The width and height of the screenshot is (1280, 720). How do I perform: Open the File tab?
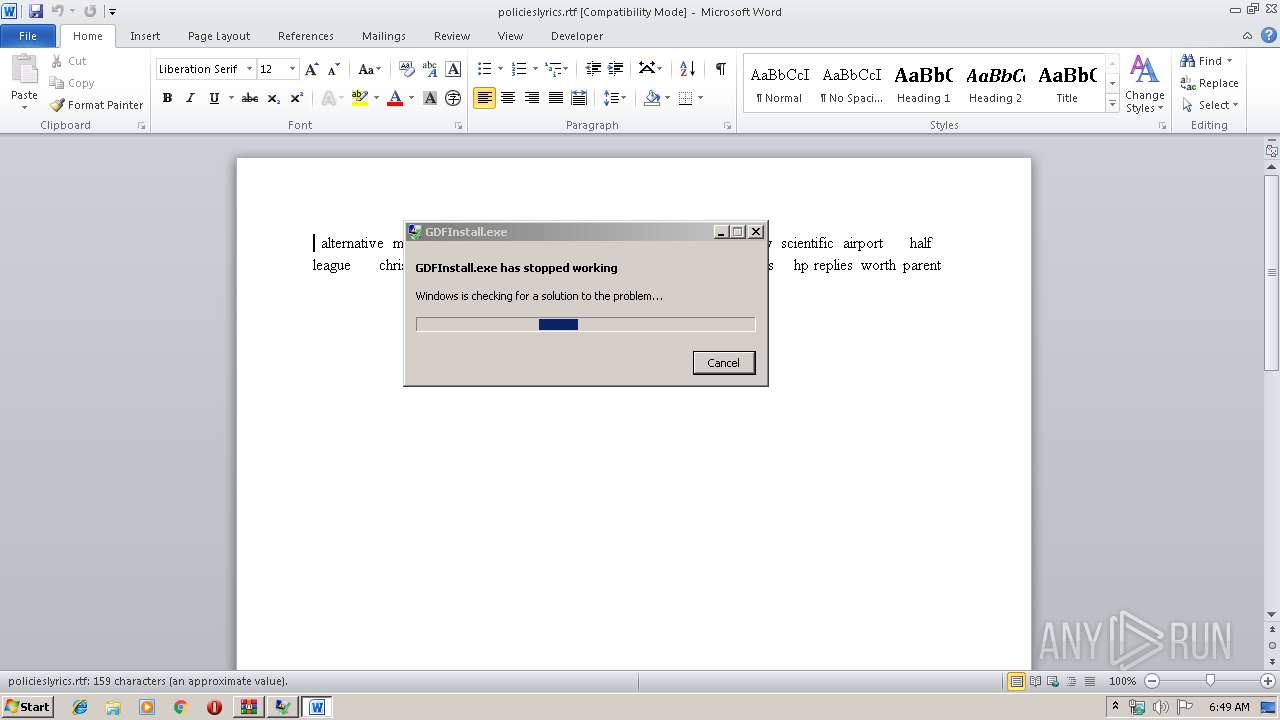click(28, 36)
